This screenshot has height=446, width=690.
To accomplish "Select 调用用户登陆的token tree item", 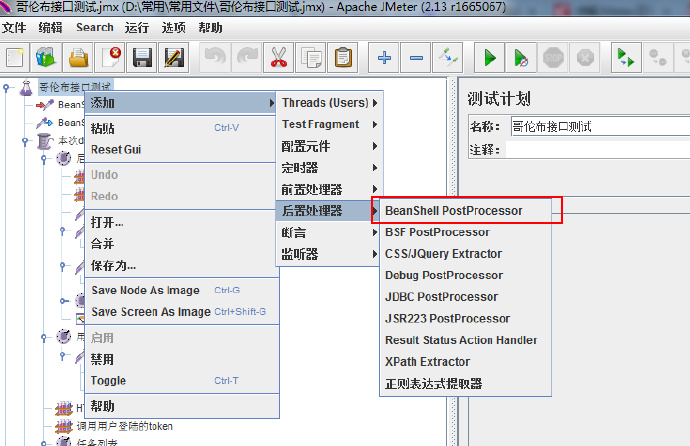I will click(x=125, y=426).
